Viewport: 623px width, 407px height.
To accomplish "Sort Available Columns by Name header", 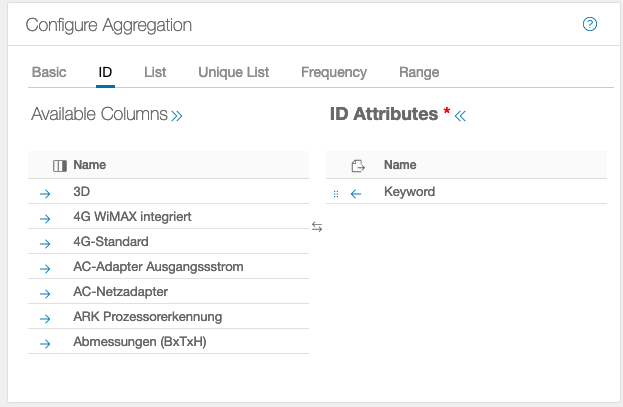I will (x=90, y=165).
